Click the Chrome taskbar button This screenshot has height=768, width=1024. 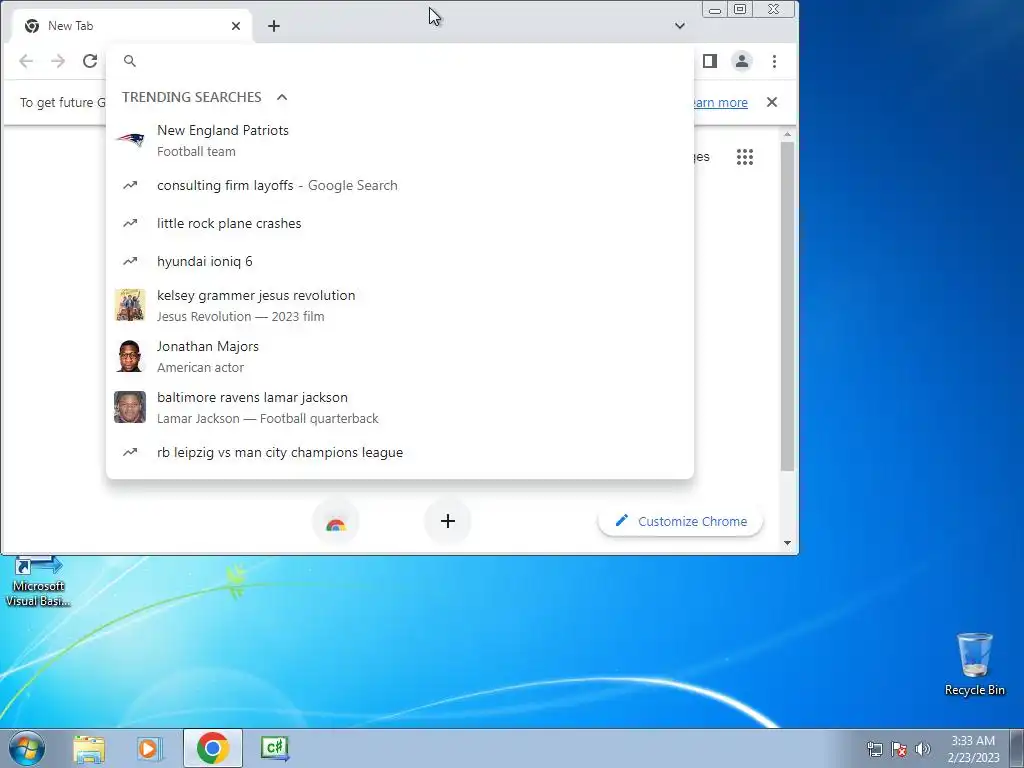[x=212, y=748]
